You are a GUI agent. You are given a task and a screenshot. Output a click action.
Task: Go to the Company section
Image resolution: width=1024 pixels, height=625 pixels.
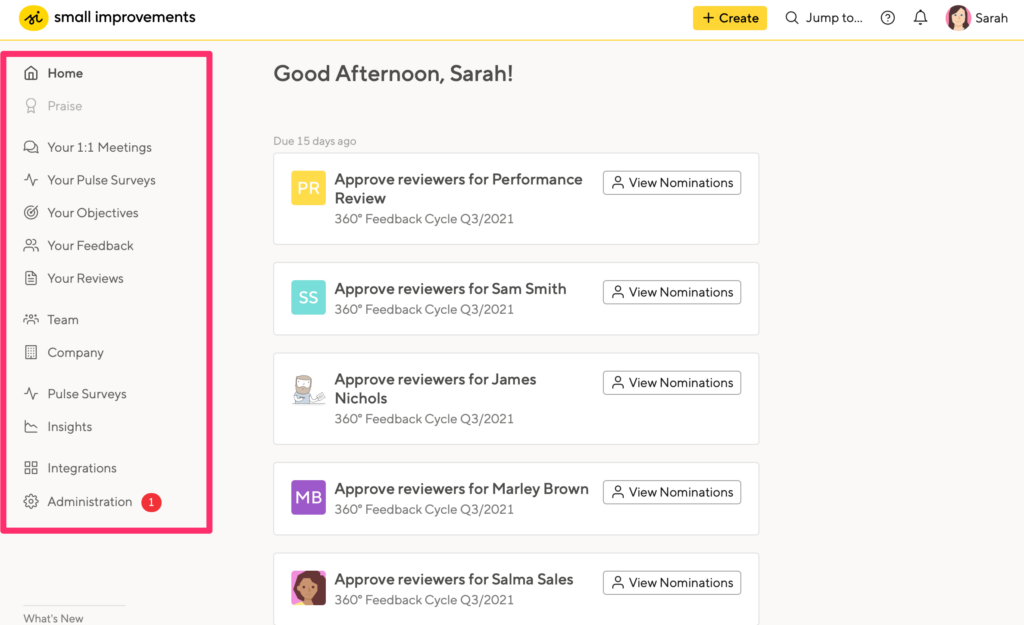pos(75,353)
